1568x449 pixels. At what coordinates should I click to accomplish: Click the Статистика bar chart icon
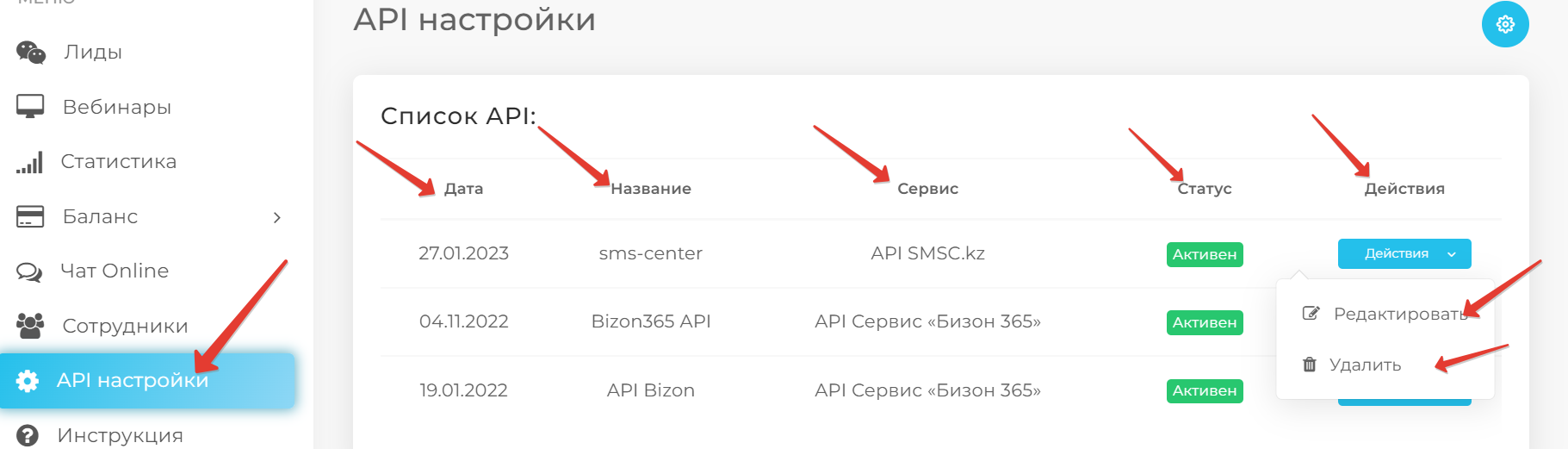tap(30, 162)
